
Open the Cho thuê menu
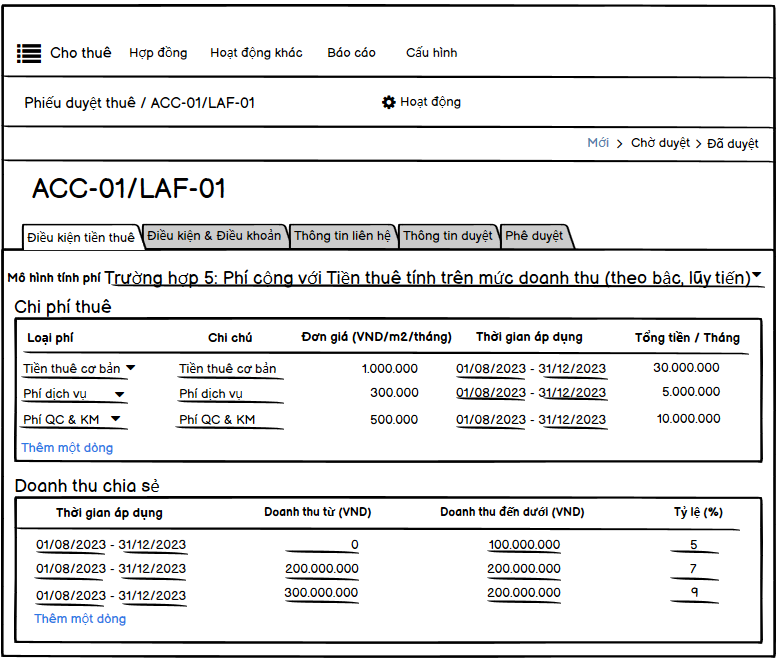coord(80,53)
